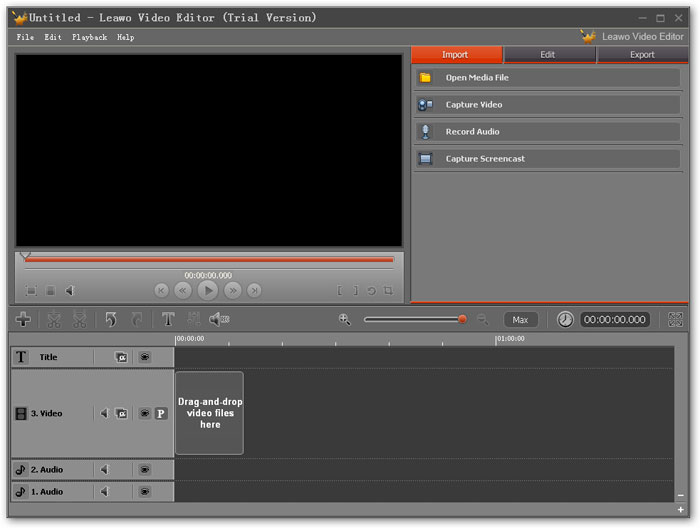The height and width of the screenshot is (528, 700).
Task: Switch to the Import tab
Action: [x=456, y=54]
